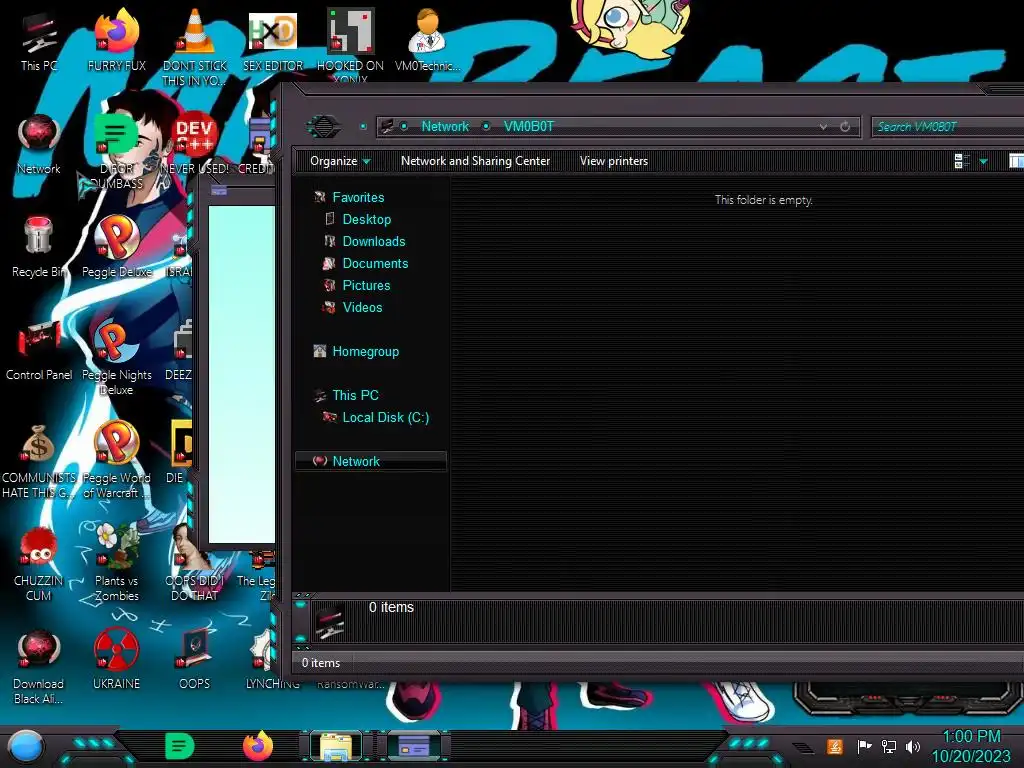Select Pictures in the navigation pane
This screenshot has height=768, width=1024.
[x=366, y=285]
